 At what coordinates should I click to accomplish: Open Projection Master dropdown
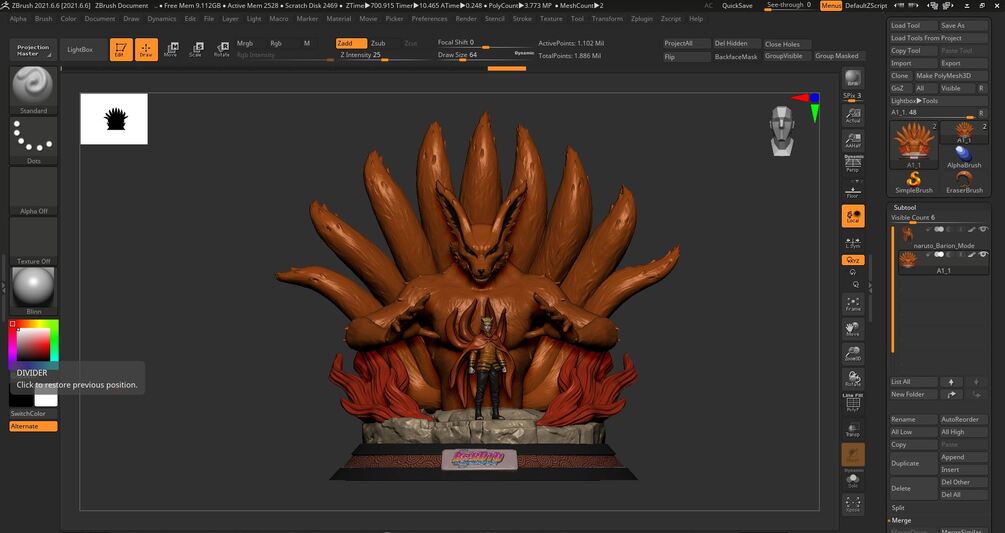pyautogui.click(x=33, y=50)
